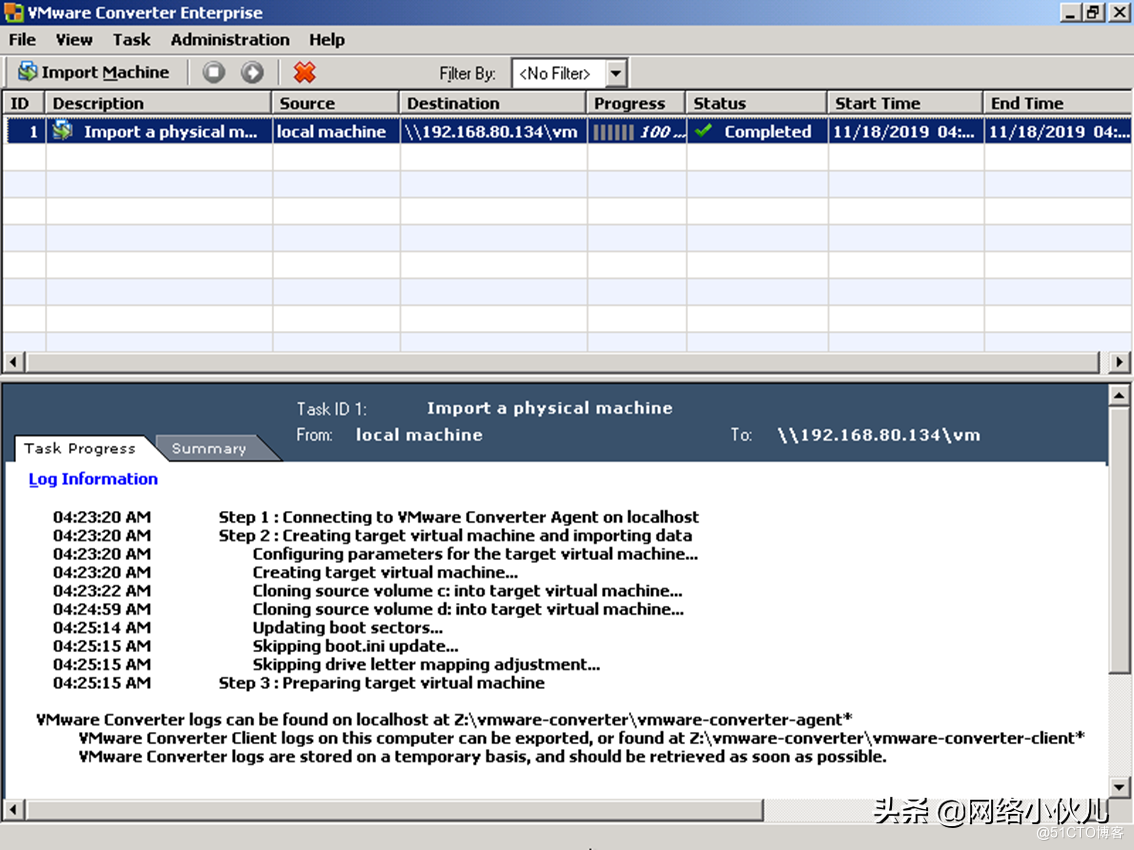The image size is (1134, 850).
Task: Click the red delete task icon
Action: point(304,72)
